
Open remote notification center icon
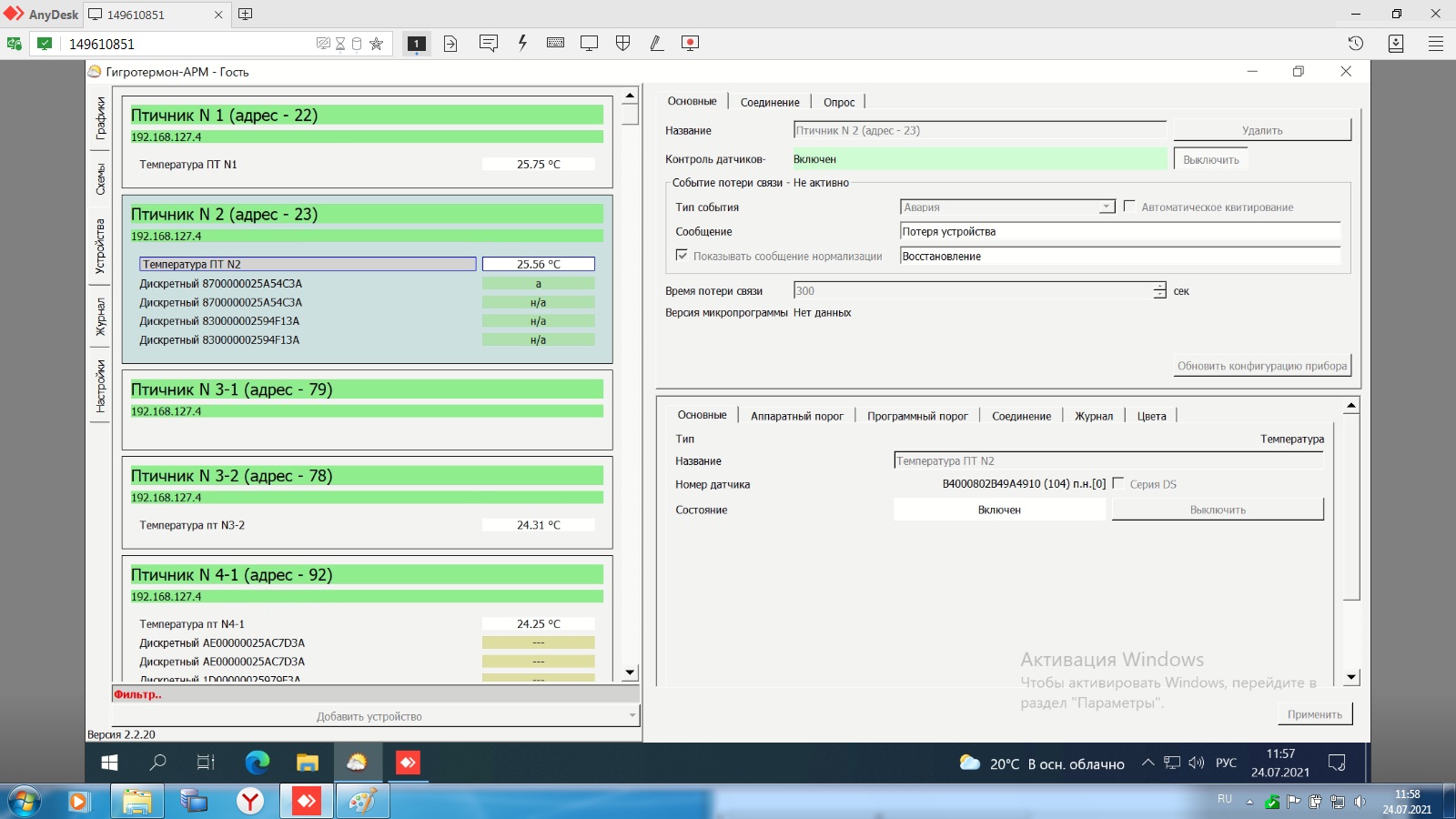1337,763
